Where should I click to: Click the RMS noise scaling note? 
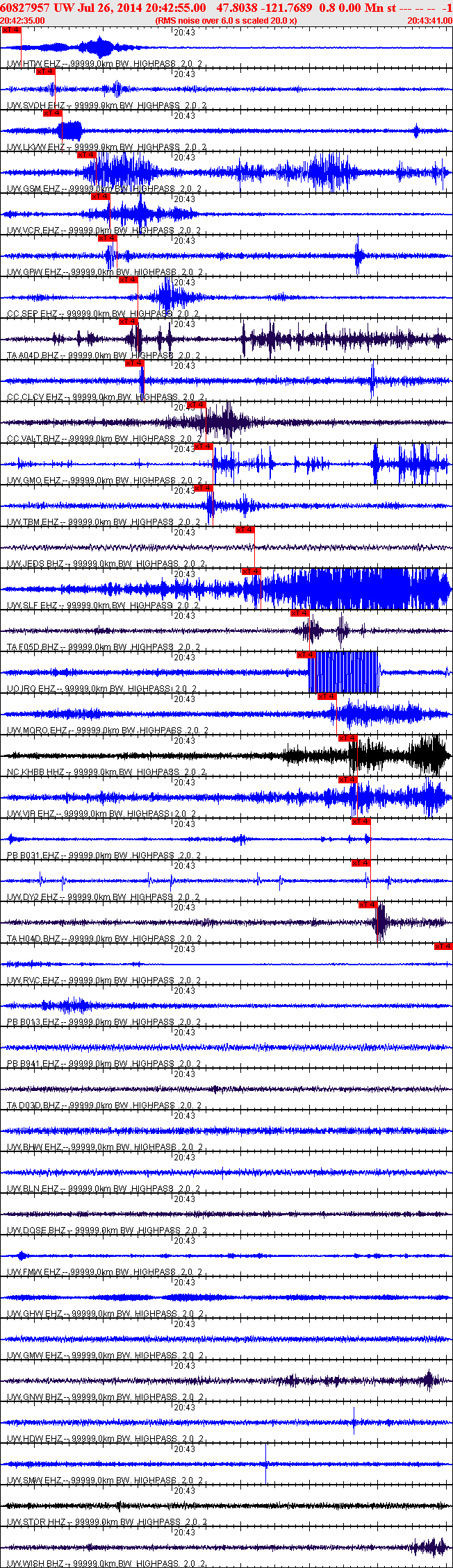click(226, 21)
